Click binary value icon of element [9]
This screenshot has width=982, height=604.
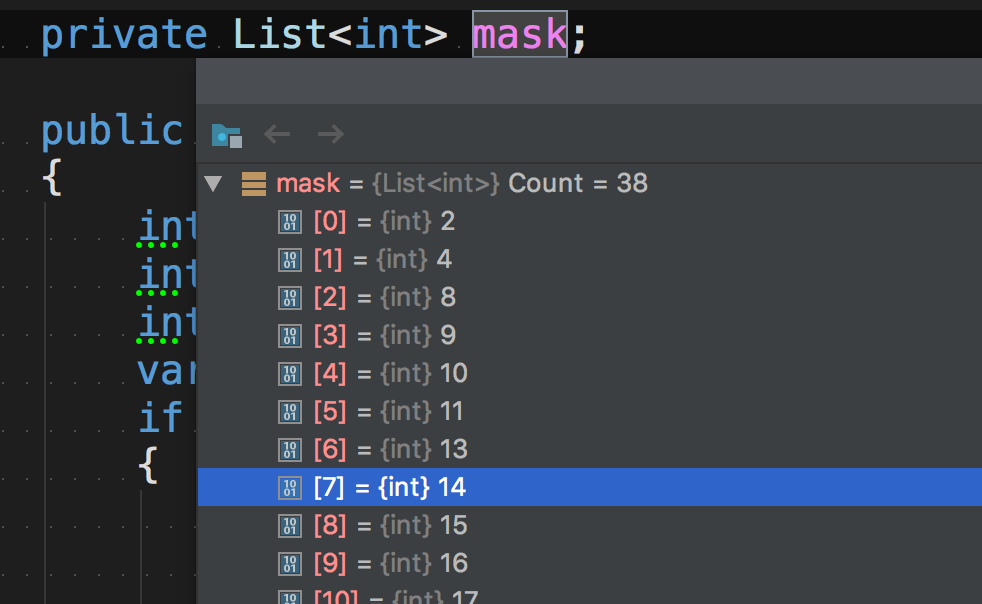tap(289, 564)
